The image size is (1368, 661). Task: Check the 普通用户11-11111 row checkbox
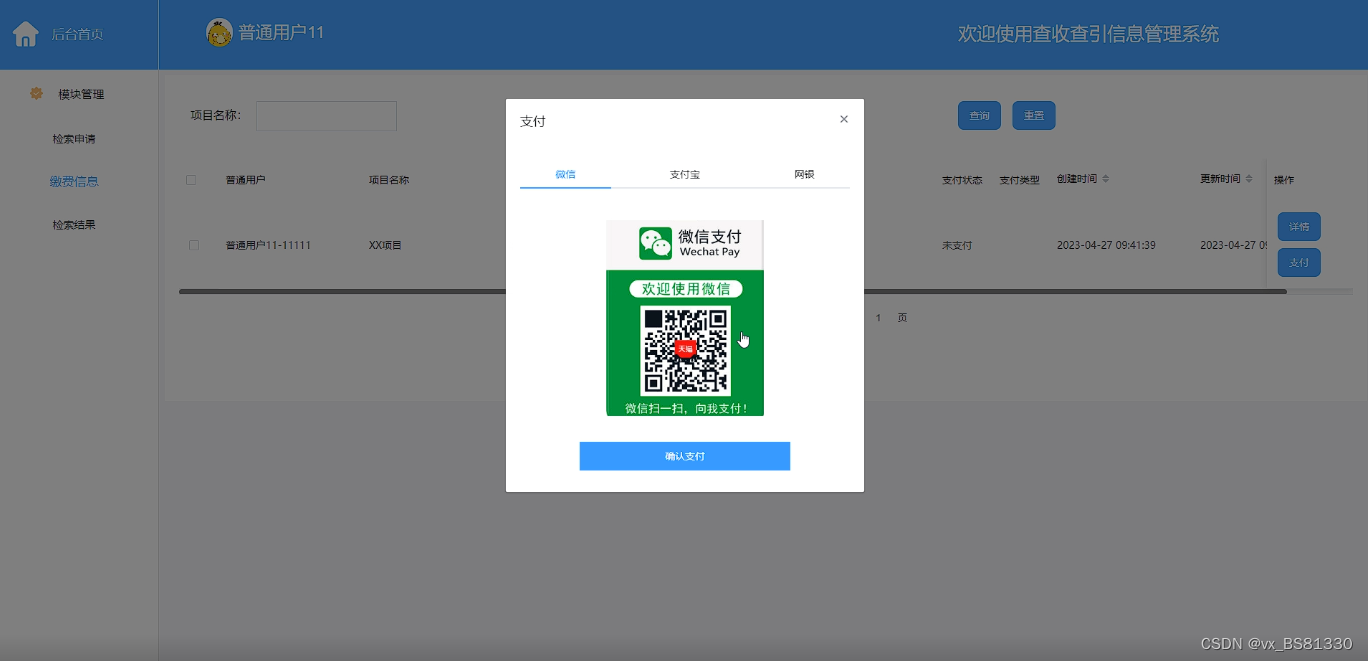tap(194, 245)
